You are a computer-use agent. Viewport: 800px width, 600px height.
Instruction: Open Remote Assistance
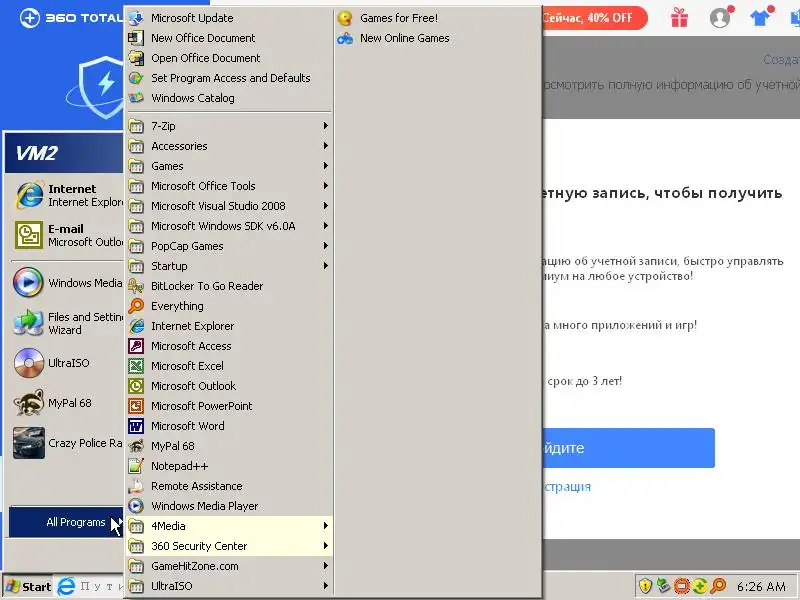point(230,486)
